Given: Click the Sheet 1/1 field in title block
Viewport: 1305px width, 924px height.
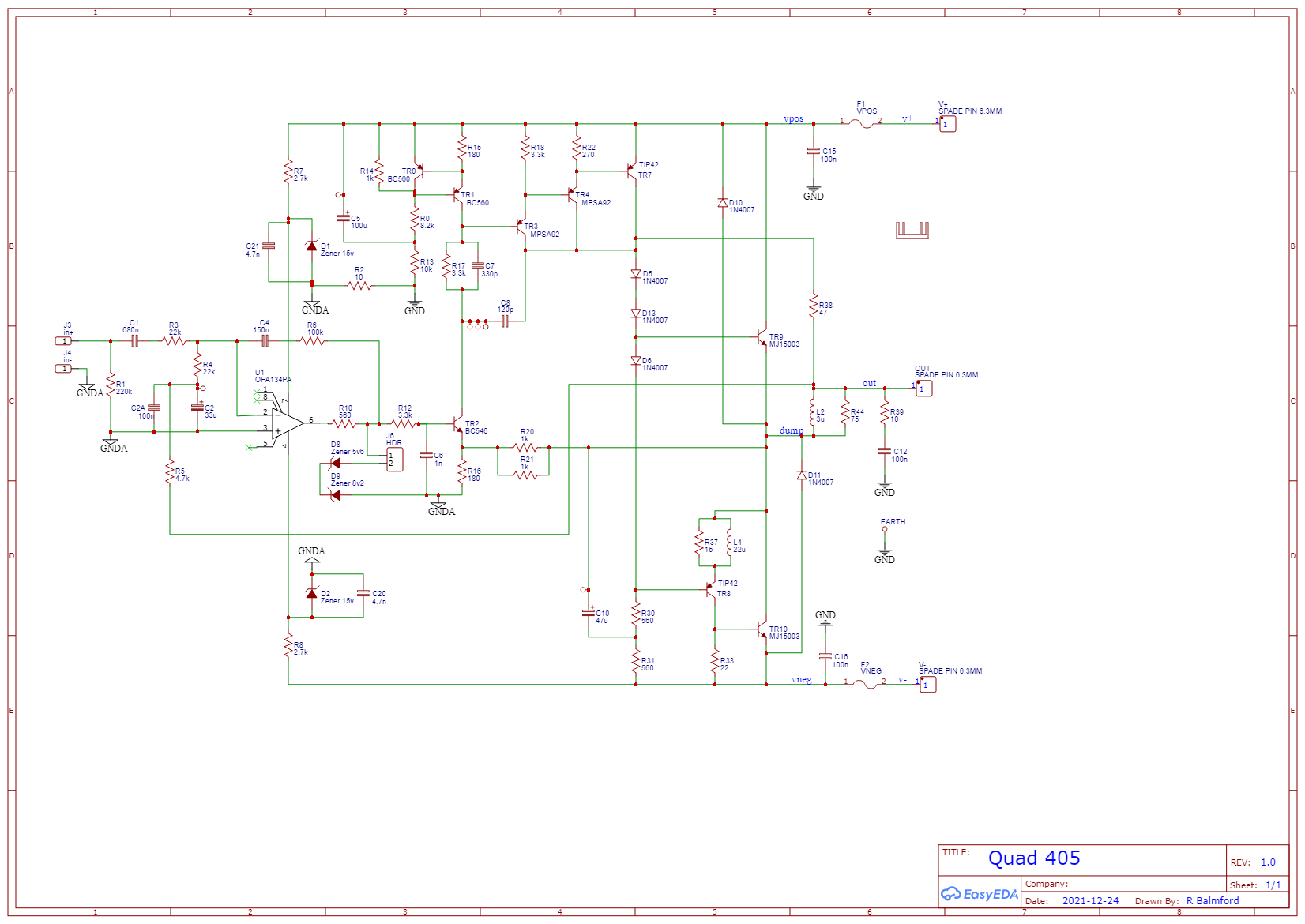Looking at the screenshot, I should pos(1257,885).
